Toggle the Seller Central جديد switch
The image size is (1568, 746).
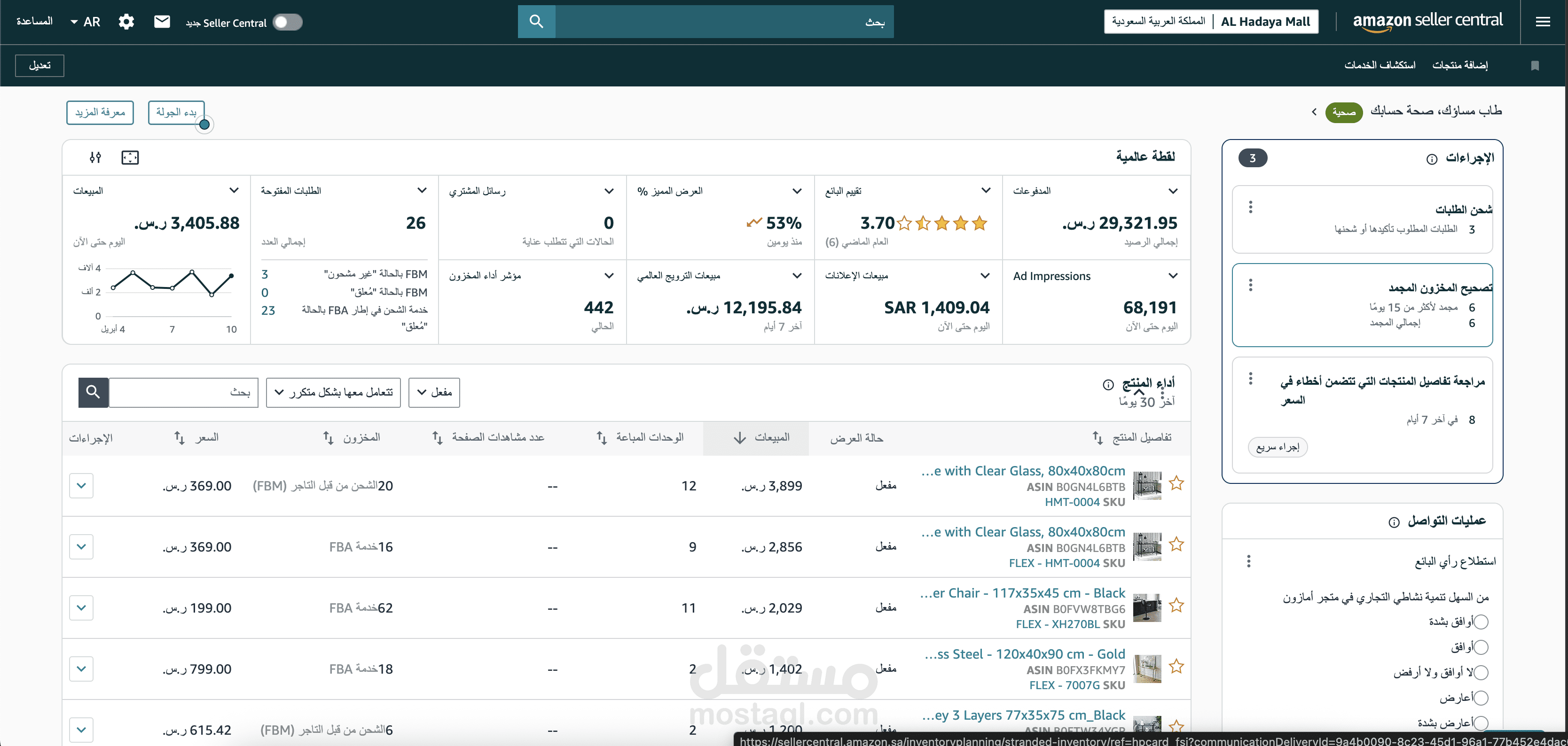pyautogui.click(x=287, y=21)
